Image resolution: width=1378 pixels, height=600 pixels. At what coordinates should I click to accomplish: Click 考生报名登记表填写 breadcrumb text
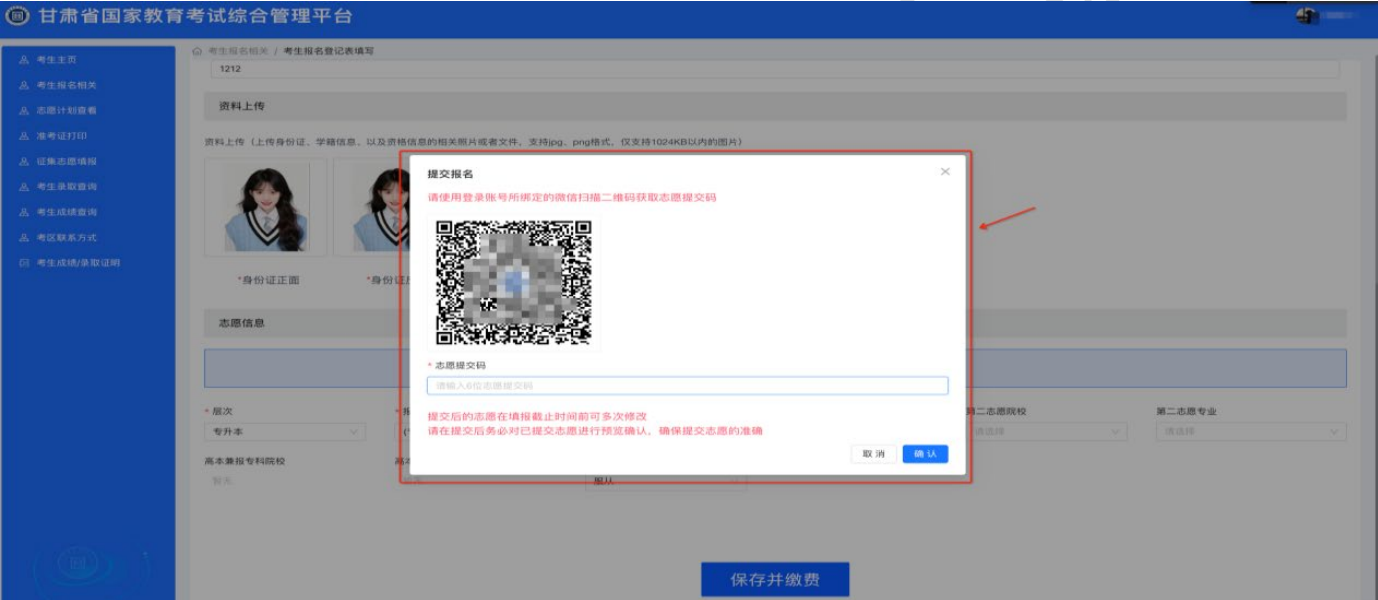(x=329, y=51)
